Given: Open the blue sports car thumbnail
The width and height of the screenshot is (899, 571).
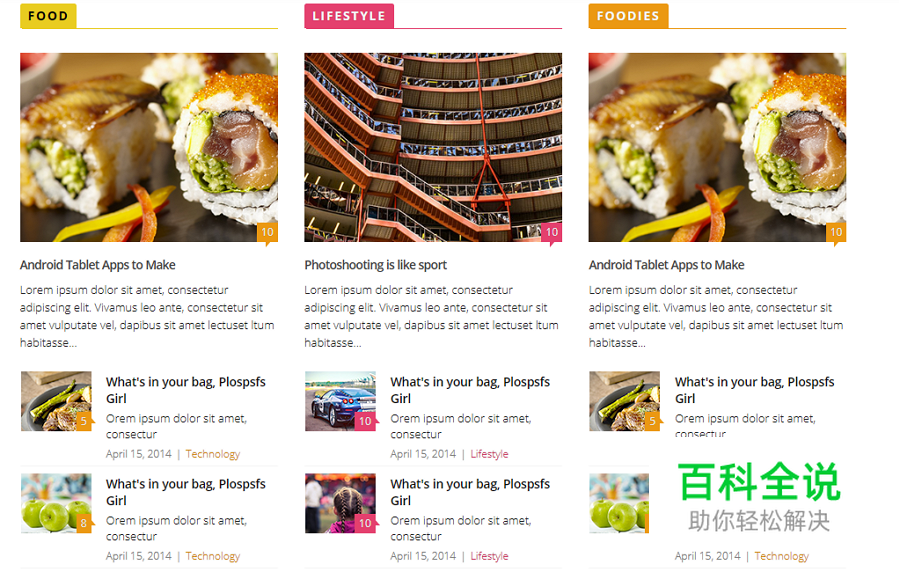Looking at the screenshot, I should click(x=341, y=401).
